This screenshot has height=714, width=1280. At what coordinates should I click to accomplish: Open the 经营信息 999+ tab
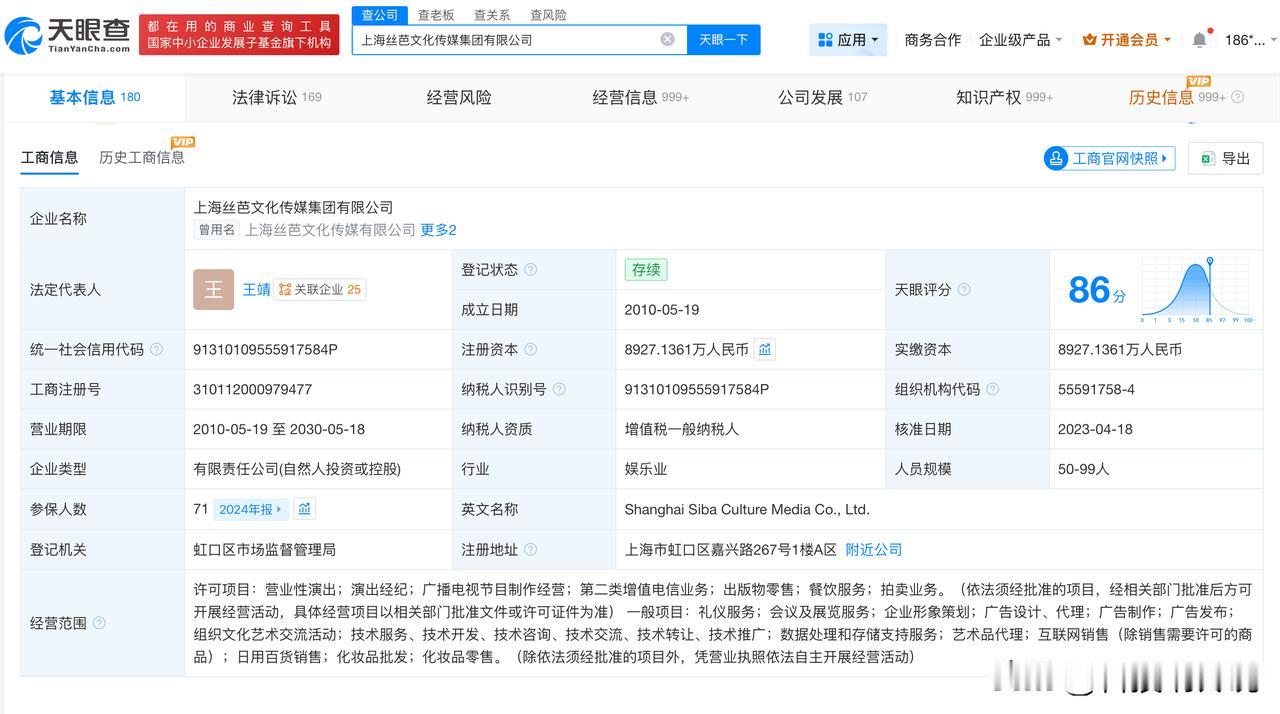click(641, 97)
